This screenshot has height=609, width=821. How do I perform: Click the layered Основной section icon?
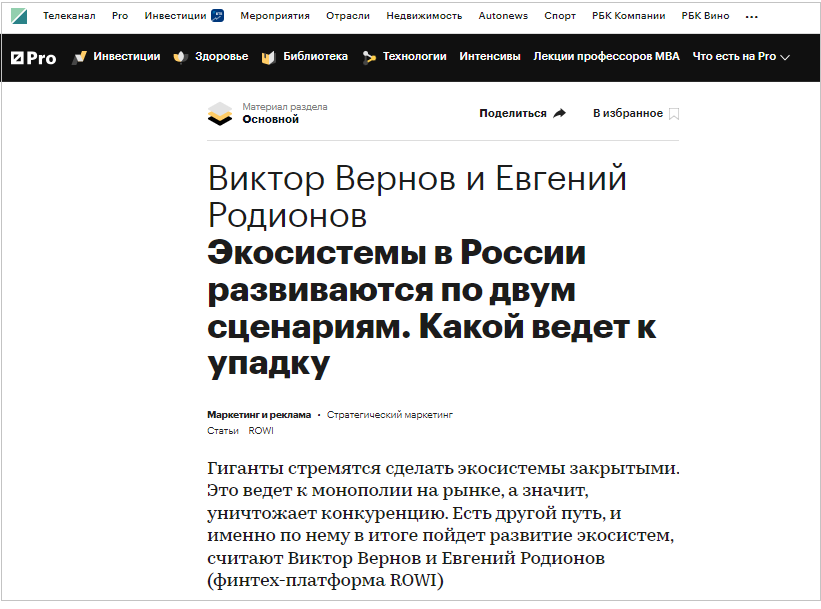pos(220,114)
